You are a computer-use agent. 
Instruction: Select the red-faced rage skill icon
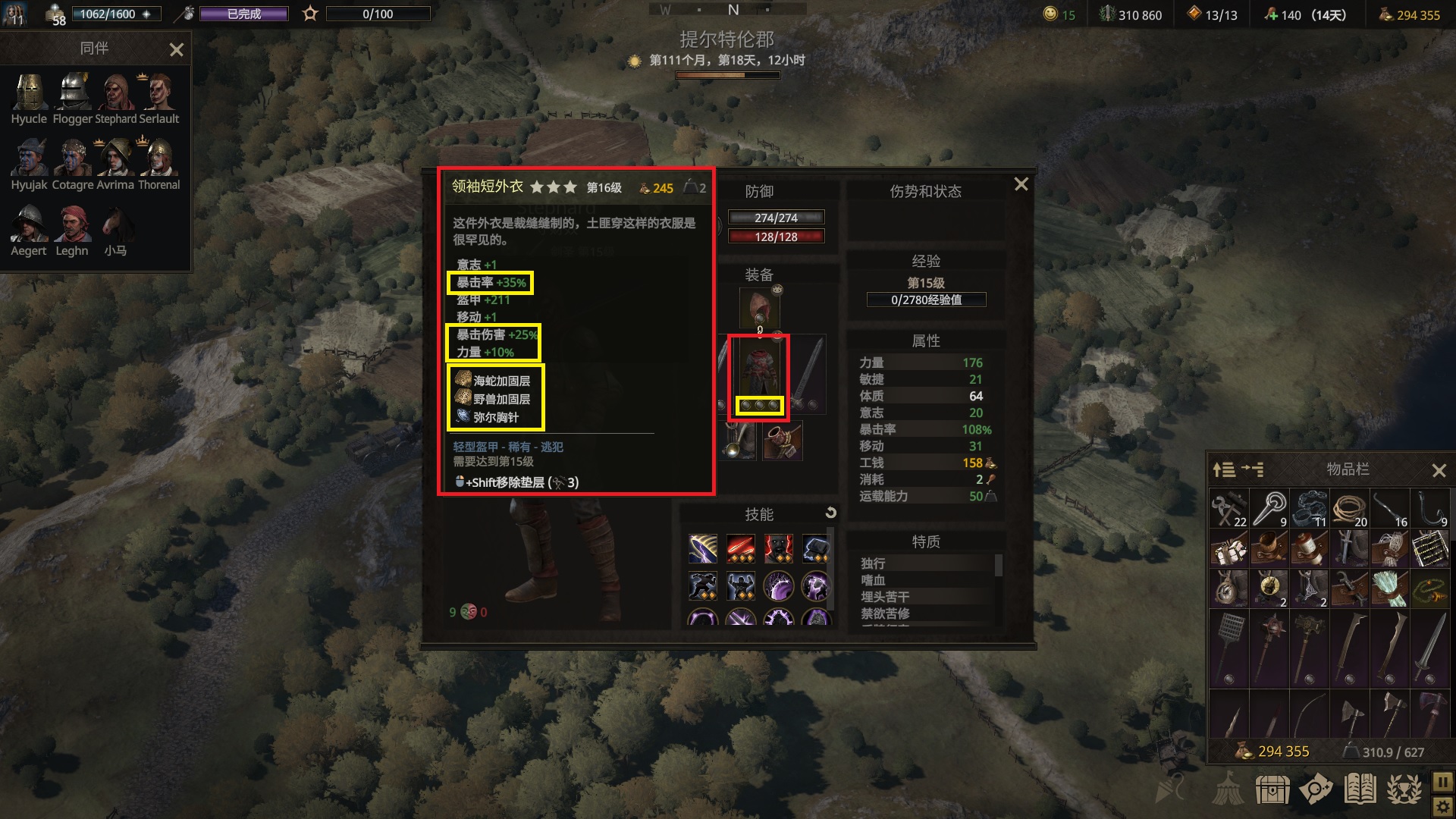[x=779, y=548]
